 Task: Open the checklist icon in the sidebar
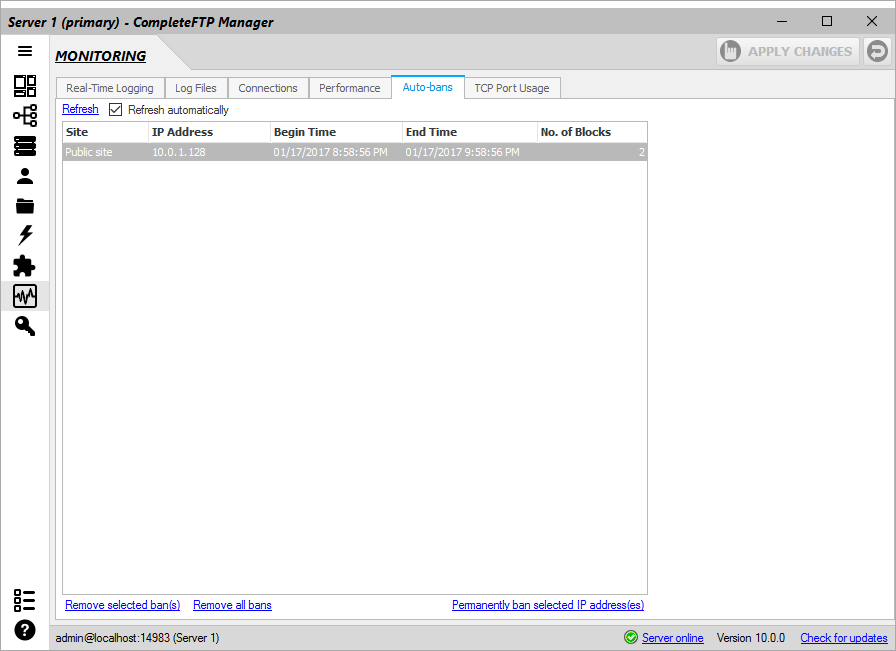(25, 600)
